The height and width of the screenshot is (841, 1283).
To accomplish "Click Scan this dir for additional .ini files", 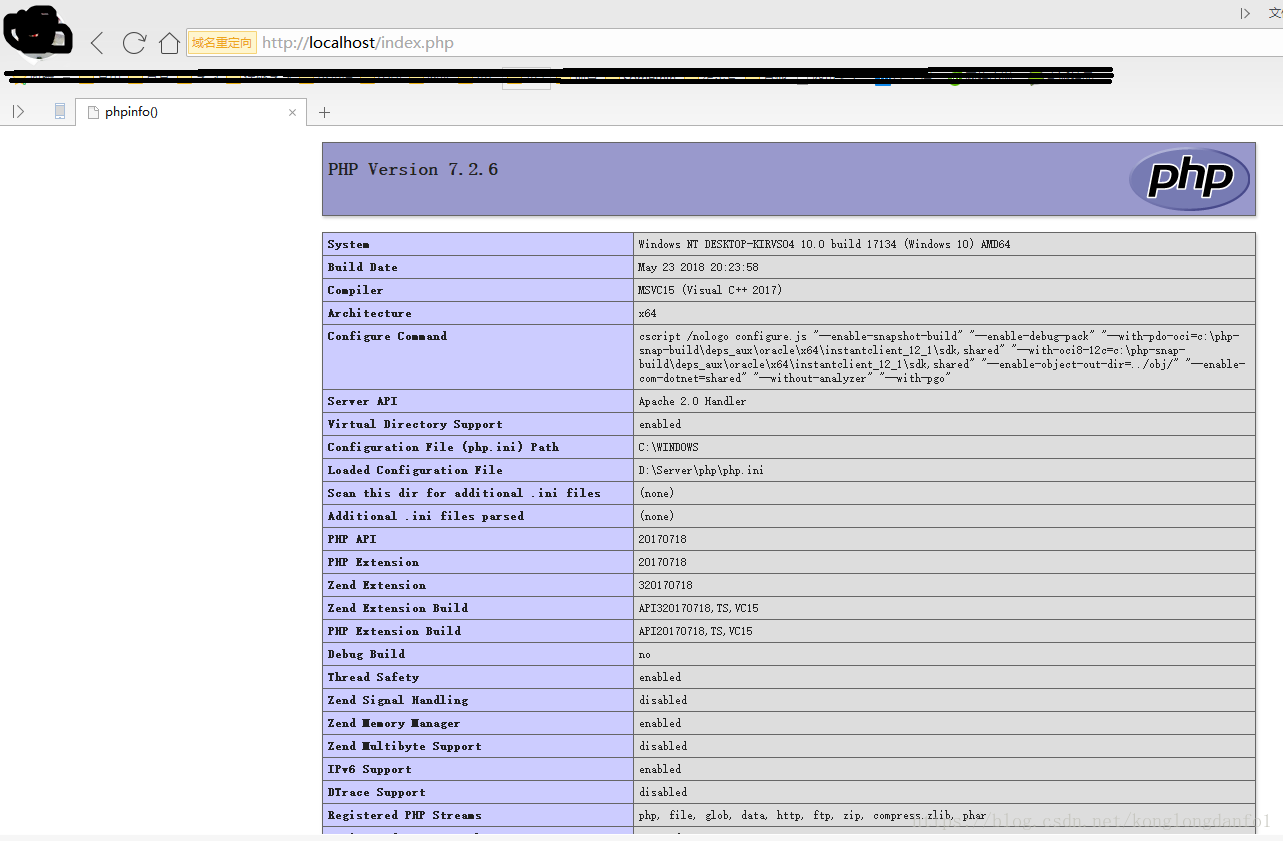I will (x=464, y=493).
